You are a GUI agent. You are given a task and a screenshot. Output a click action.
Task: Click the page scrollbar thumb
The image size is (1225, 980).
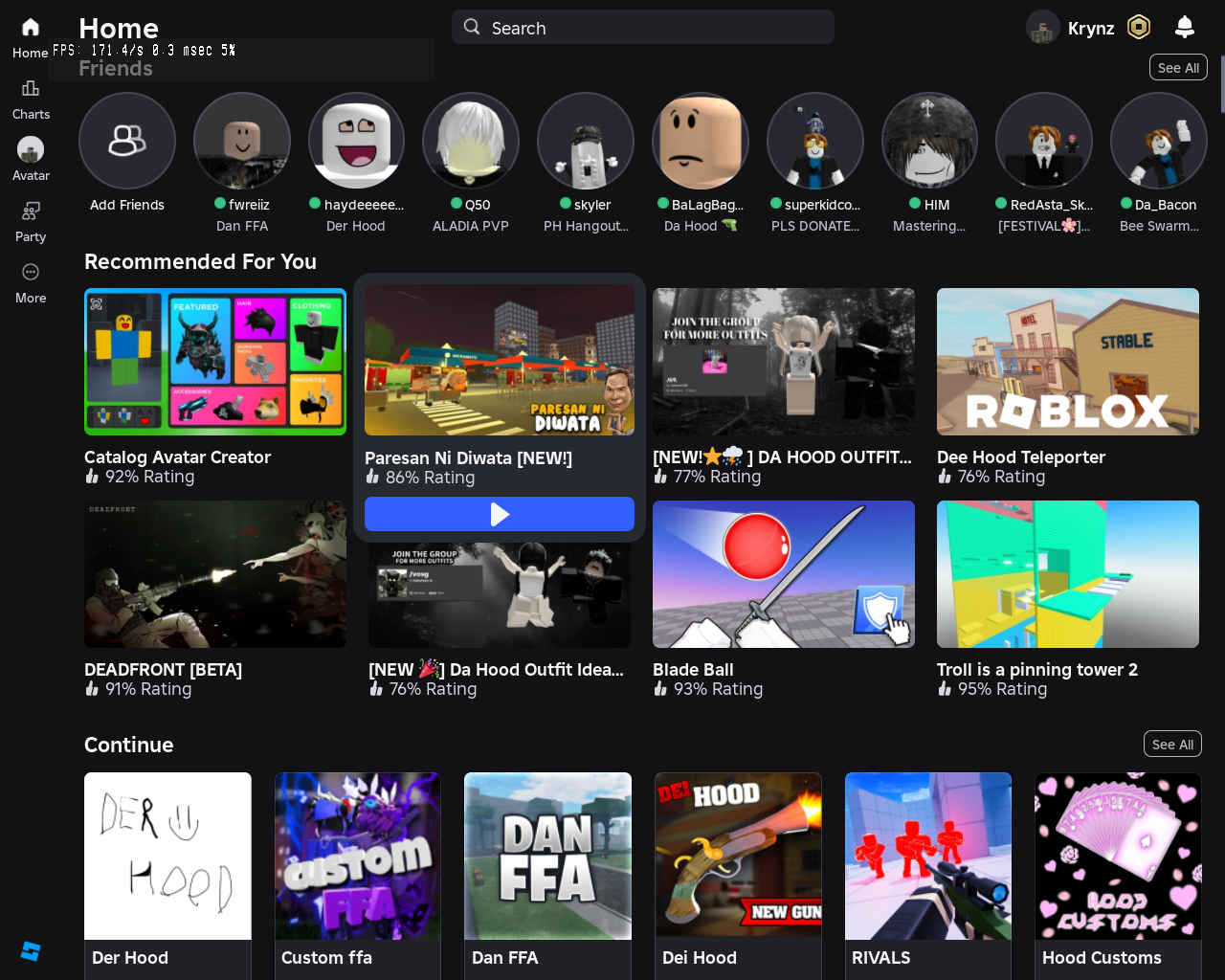1222,84
